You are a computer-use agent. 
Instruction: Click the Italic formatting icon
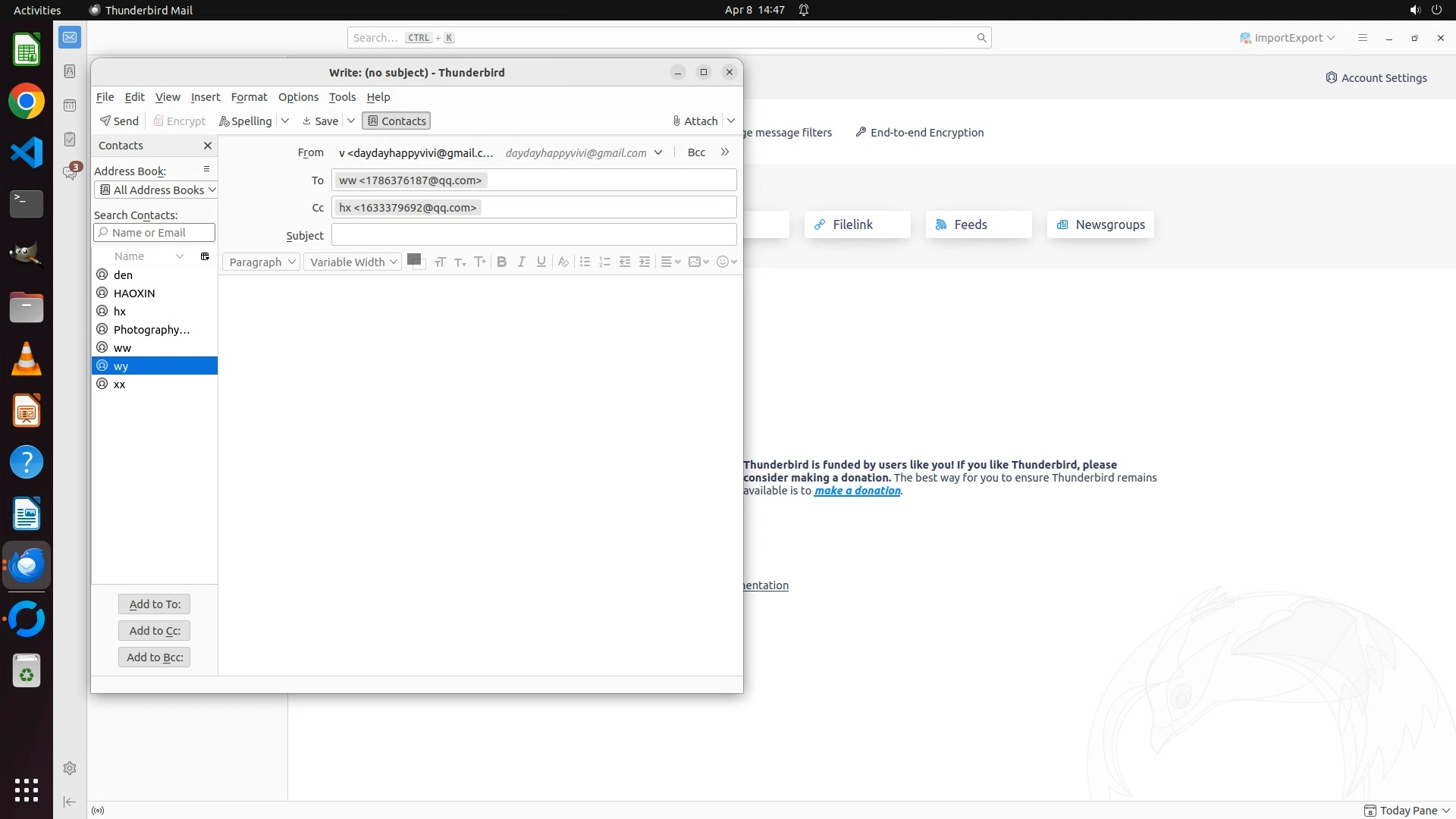[521, 262]
